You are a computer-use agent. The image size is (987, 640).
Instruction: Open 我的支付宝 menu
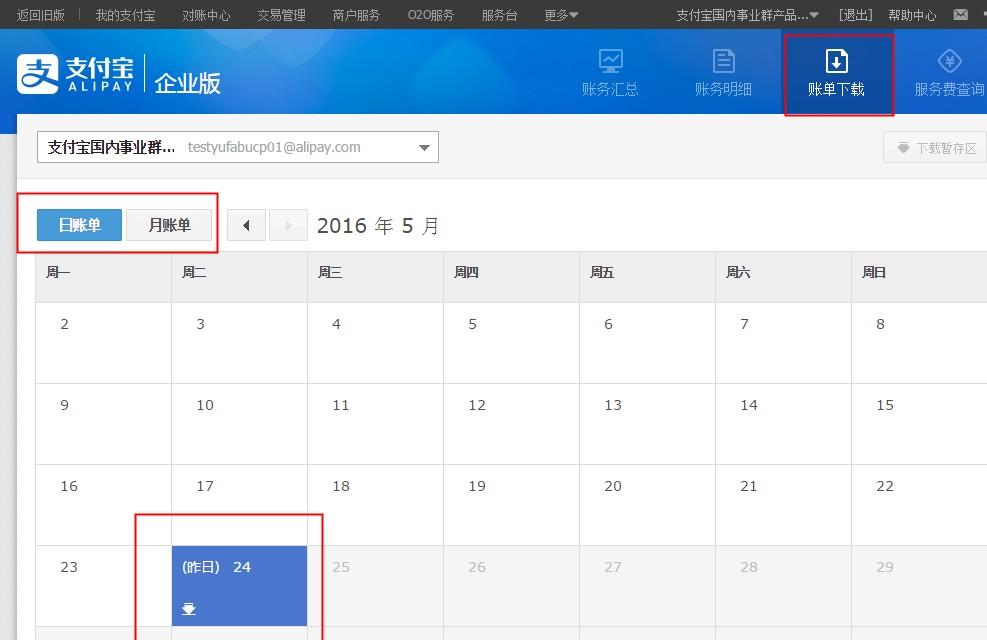pos(125,14)
